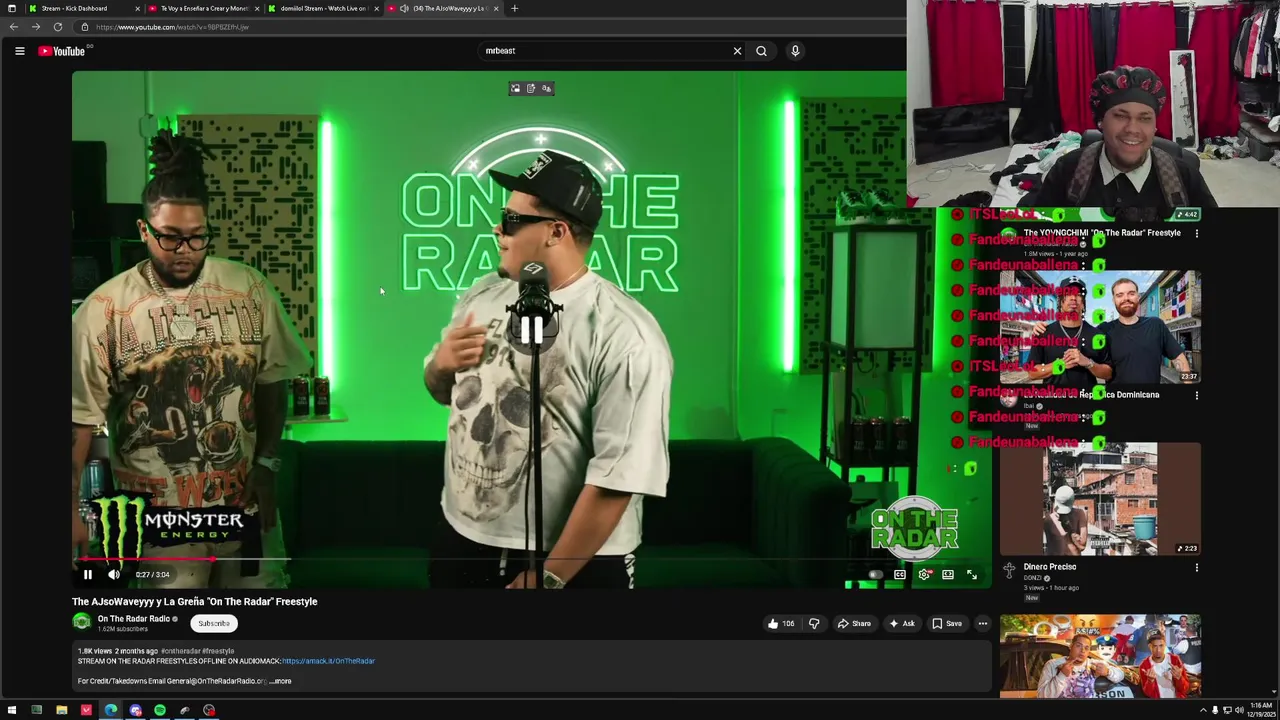Share the freestyle video
Image resolution: width=1280 pixels, height=720 pixels.
tap(854, 623)
